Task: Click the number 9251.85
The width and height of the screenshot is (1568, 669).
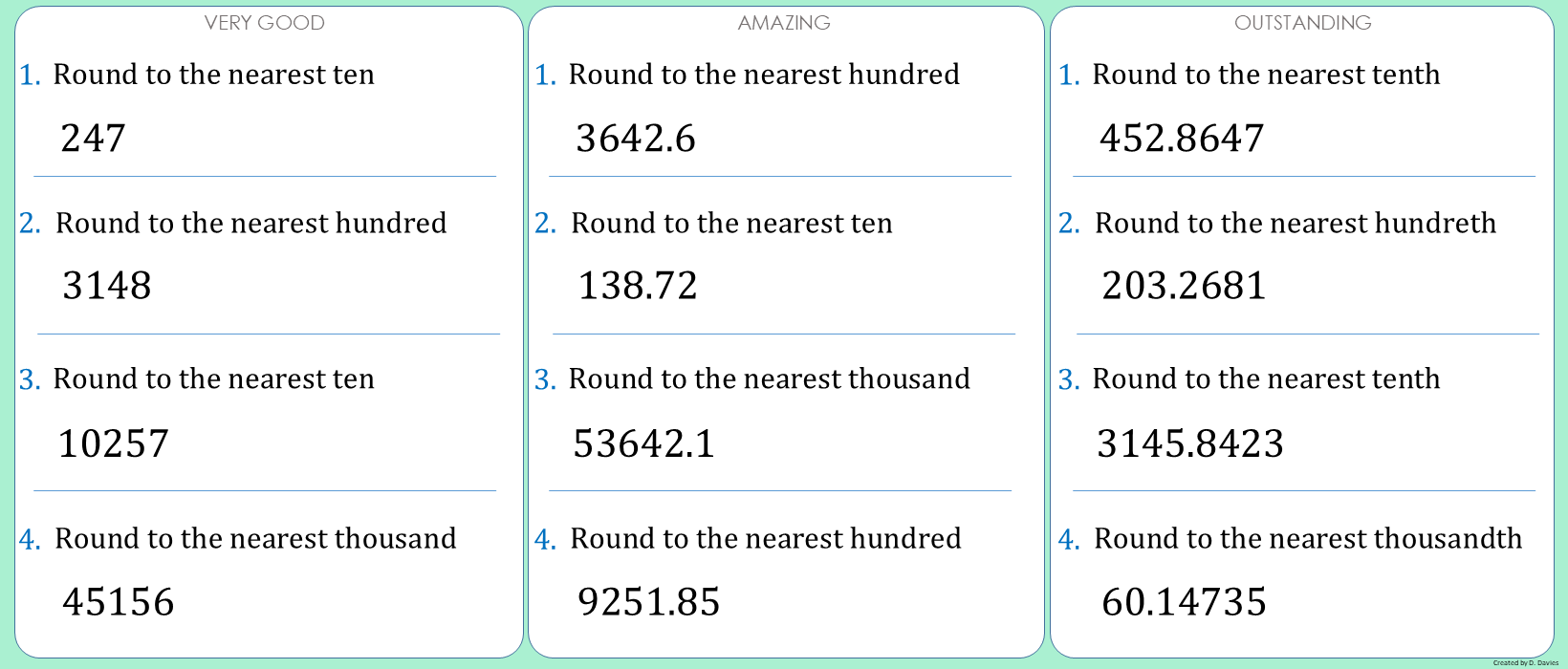Action: coord(649,602)
